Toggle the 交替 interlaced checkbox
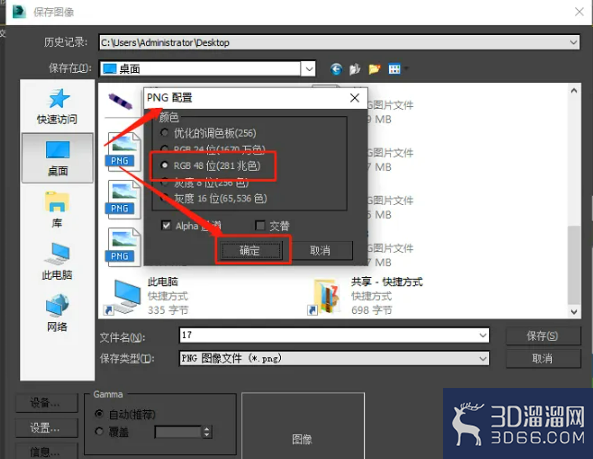Viewport: 593px width, 459px height. 260,225
